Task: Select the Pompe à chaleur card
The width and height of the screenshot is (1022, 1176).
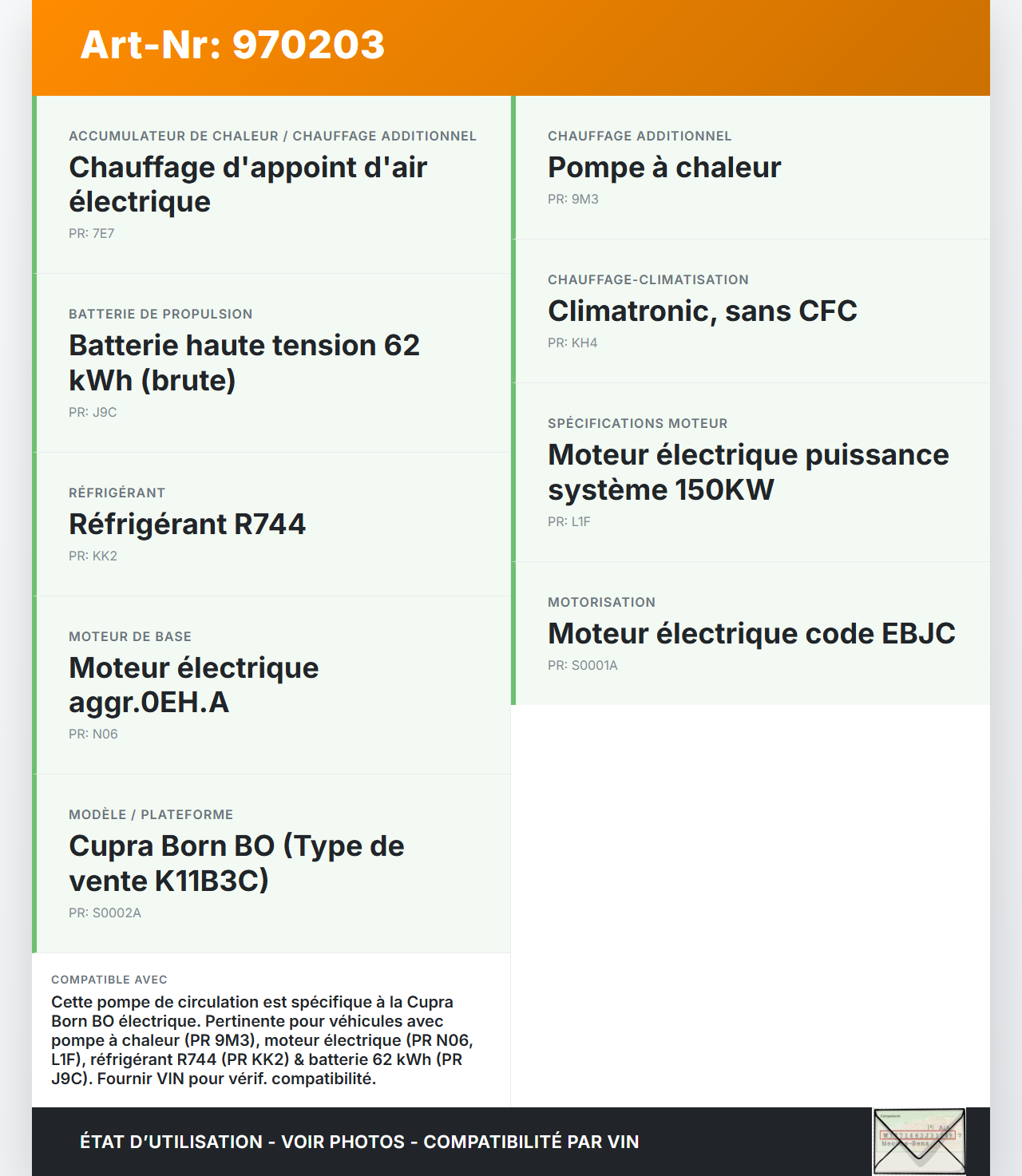Action: point(751,168)
